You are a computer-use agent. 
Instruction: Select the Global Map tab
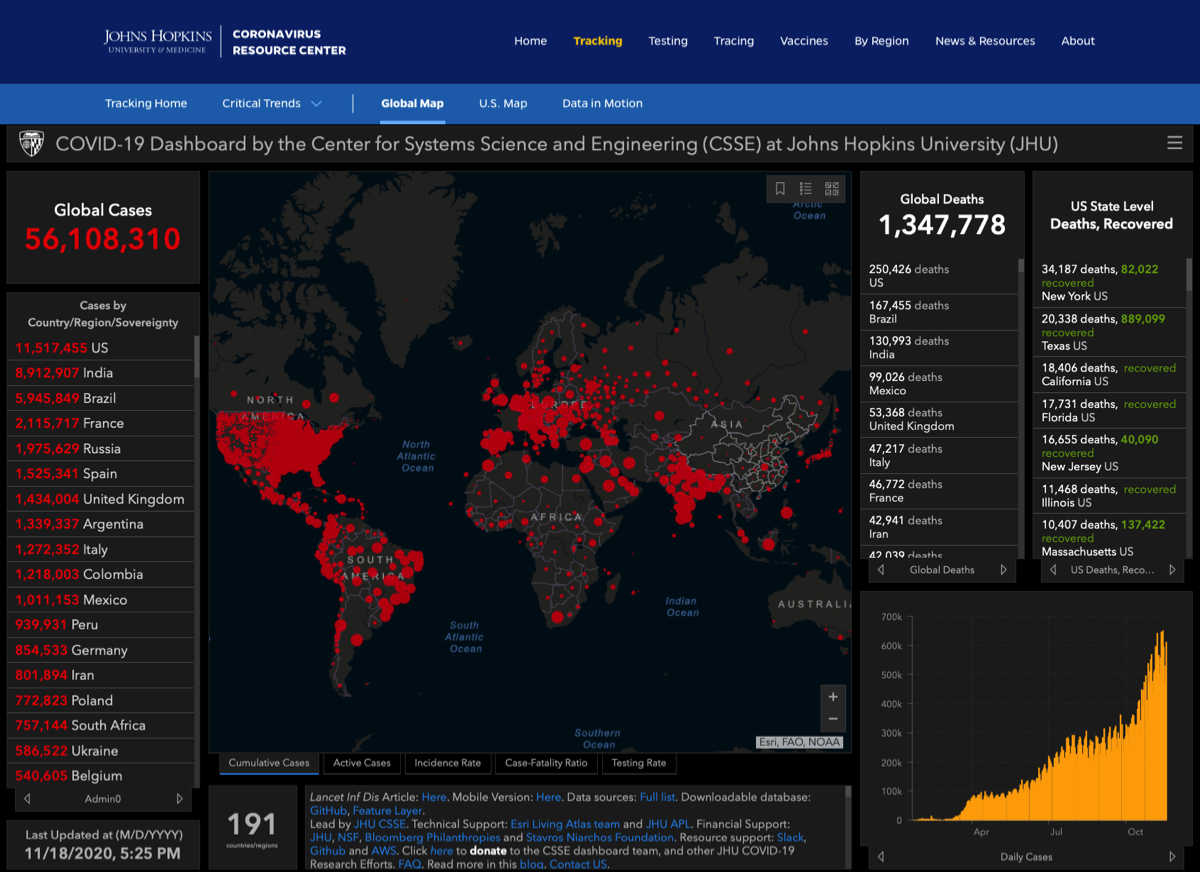point(412,103)
